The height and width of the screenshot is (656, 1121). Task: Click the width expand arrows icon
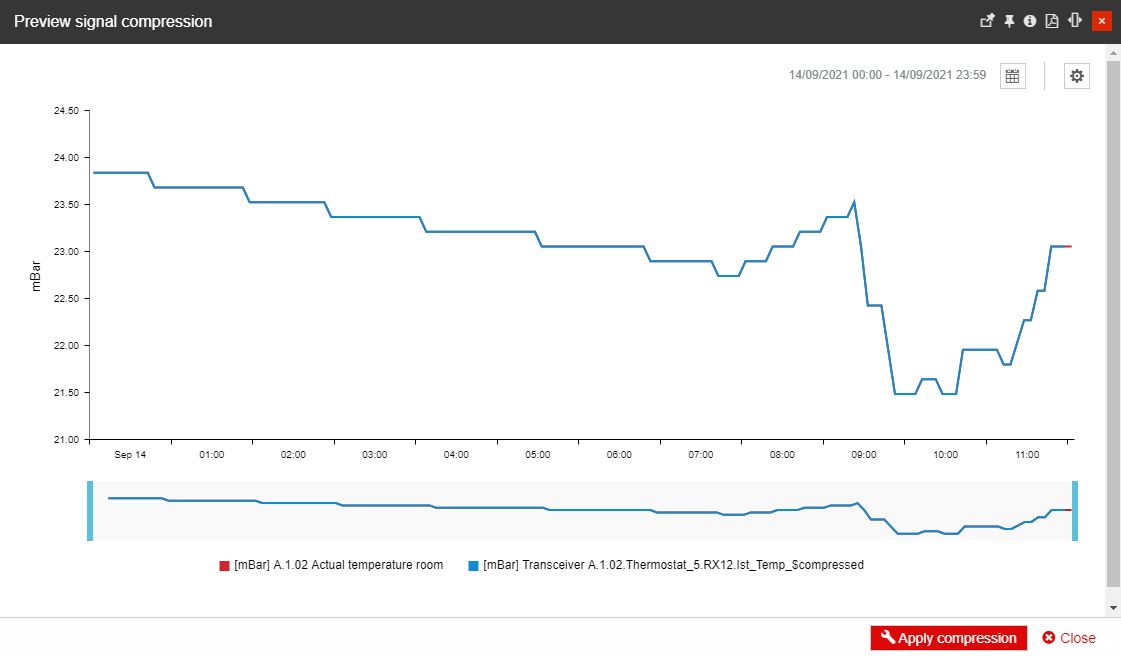(x=1075, y=21)
